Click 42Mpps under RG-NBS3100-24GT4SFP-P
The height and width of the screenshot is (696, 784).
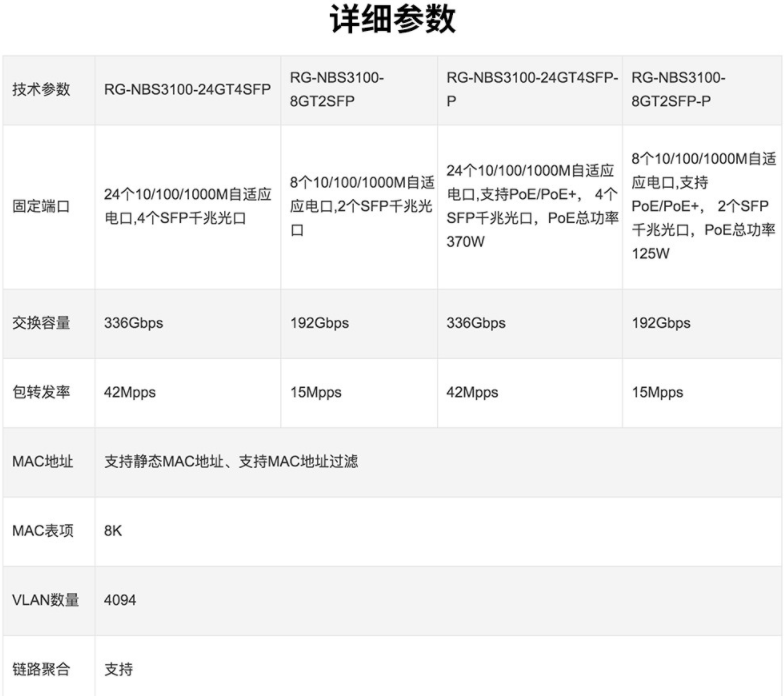tap(472, 392)
